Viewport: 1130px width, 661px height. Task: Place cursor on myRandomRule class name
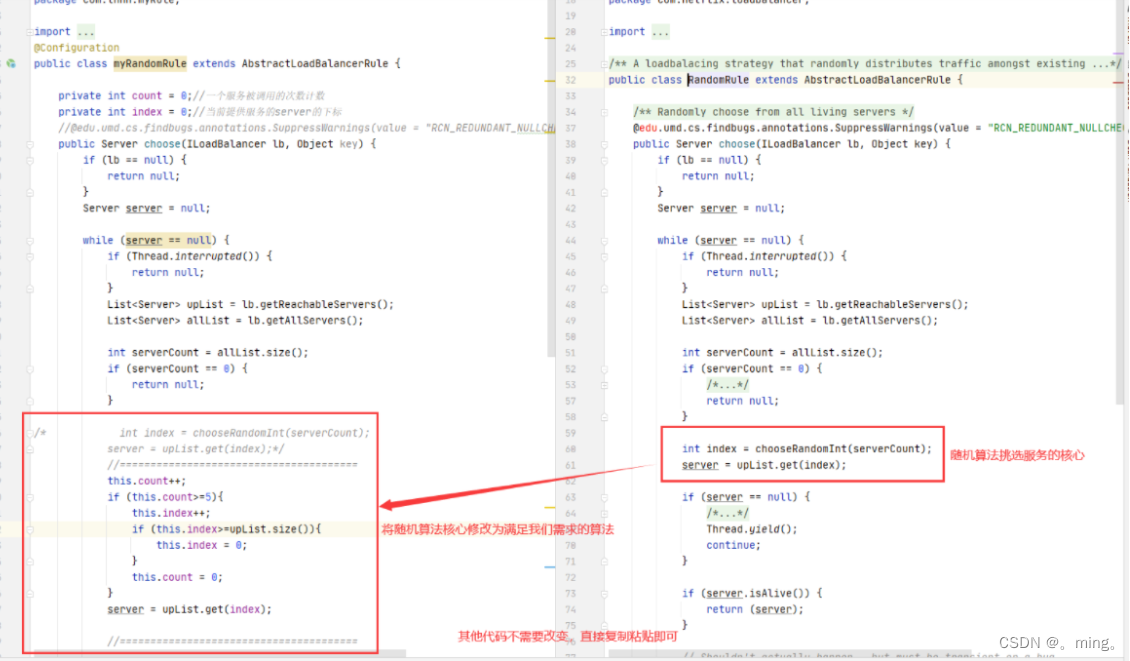(150, 63)
